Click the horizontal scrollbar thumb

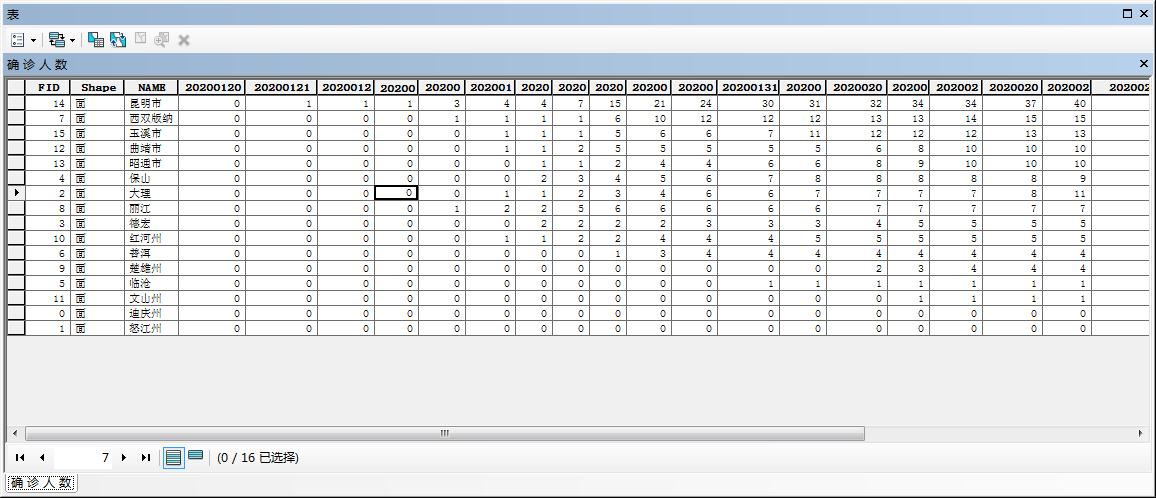(x=444, y=434)
